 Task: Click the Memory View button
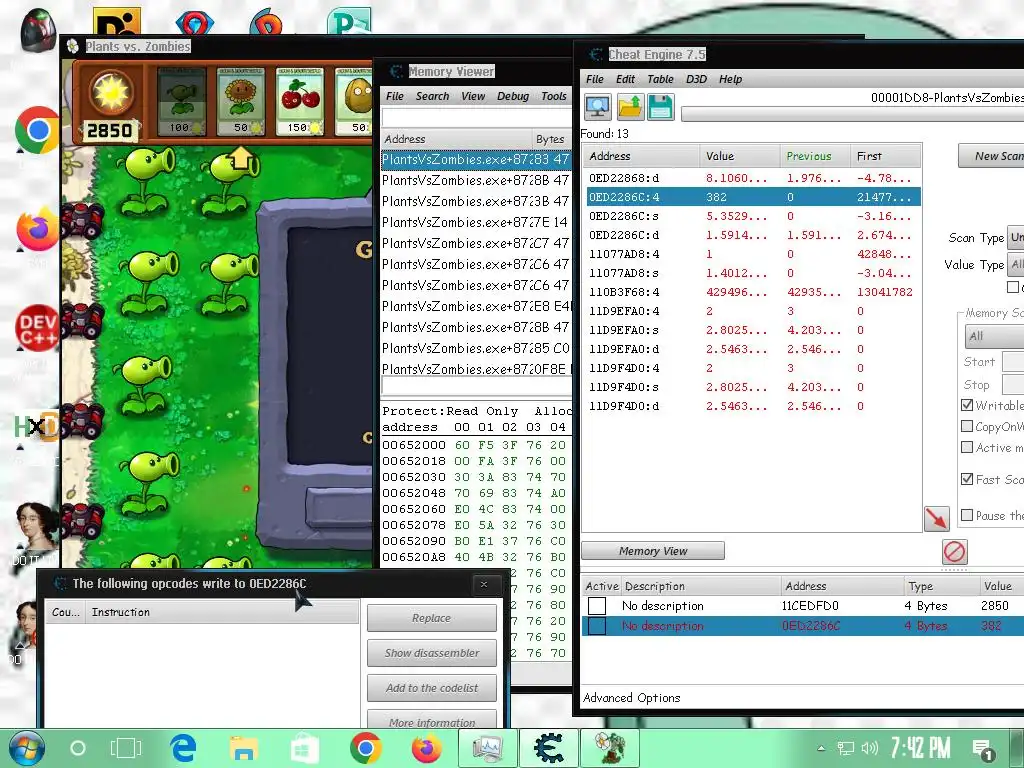click(652, 551)
